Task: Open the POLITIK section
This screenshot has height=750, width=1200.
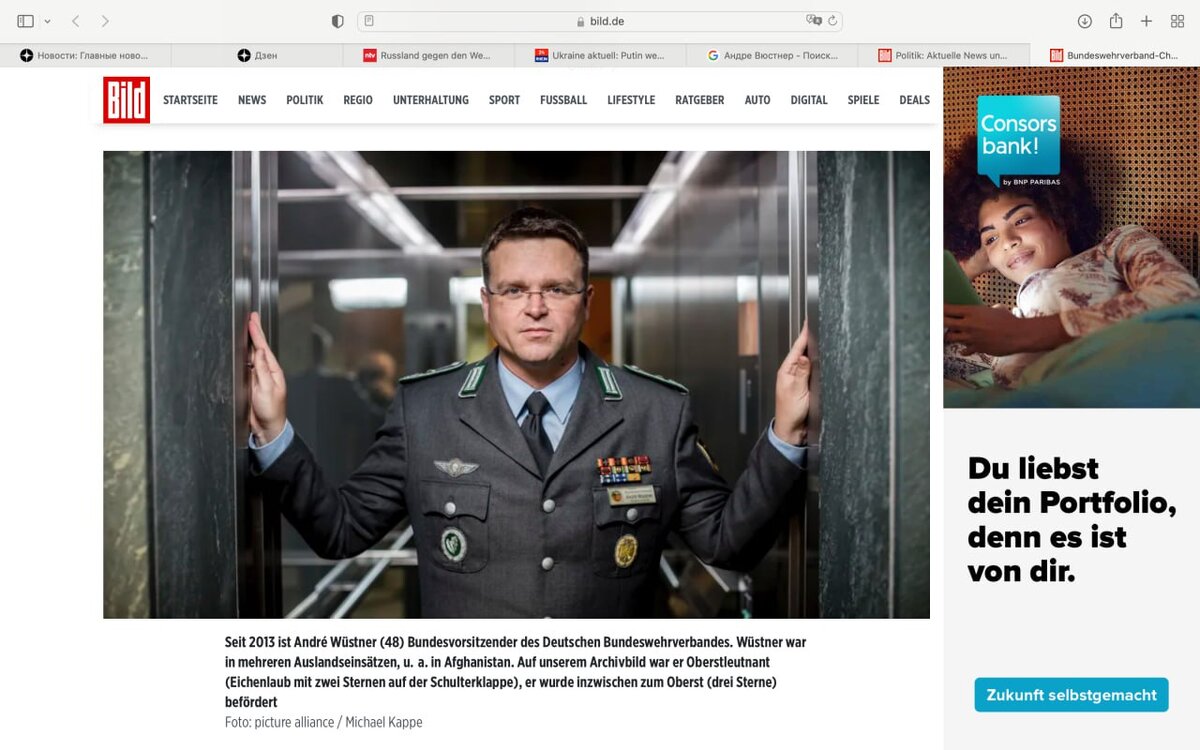Action: [305, 100]
